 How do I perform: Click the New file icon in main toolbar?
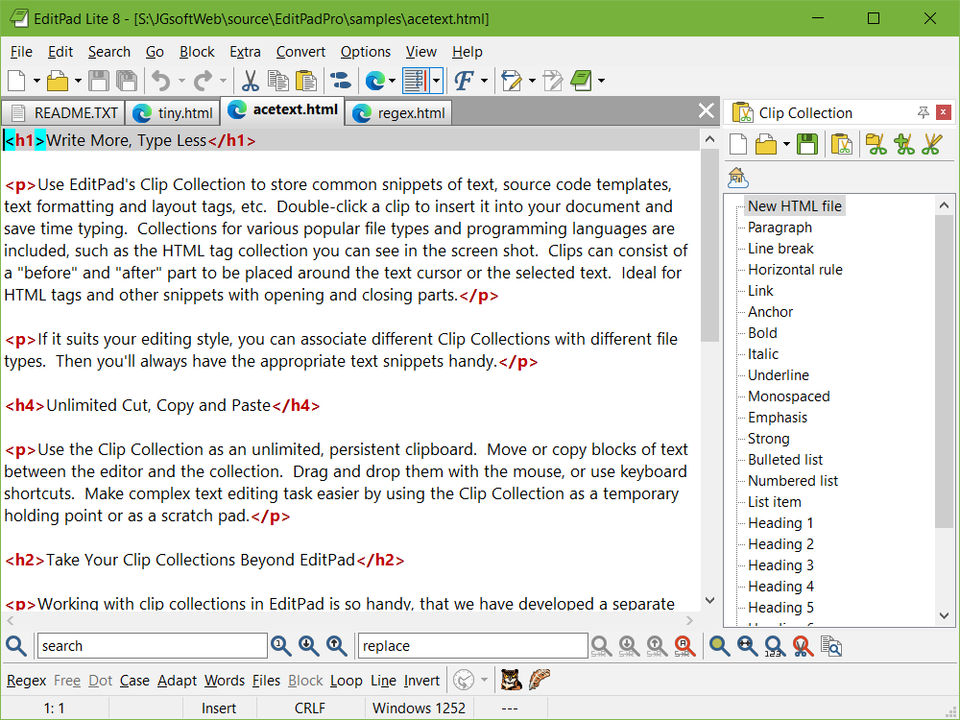pyautogui.click(x=16, y=80)
